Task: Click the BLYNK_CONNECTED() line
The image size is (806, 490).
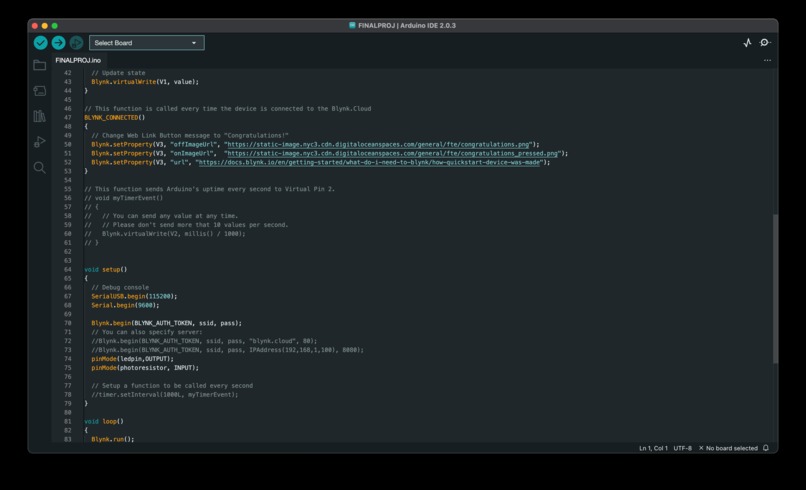Action: pos(115,118)
